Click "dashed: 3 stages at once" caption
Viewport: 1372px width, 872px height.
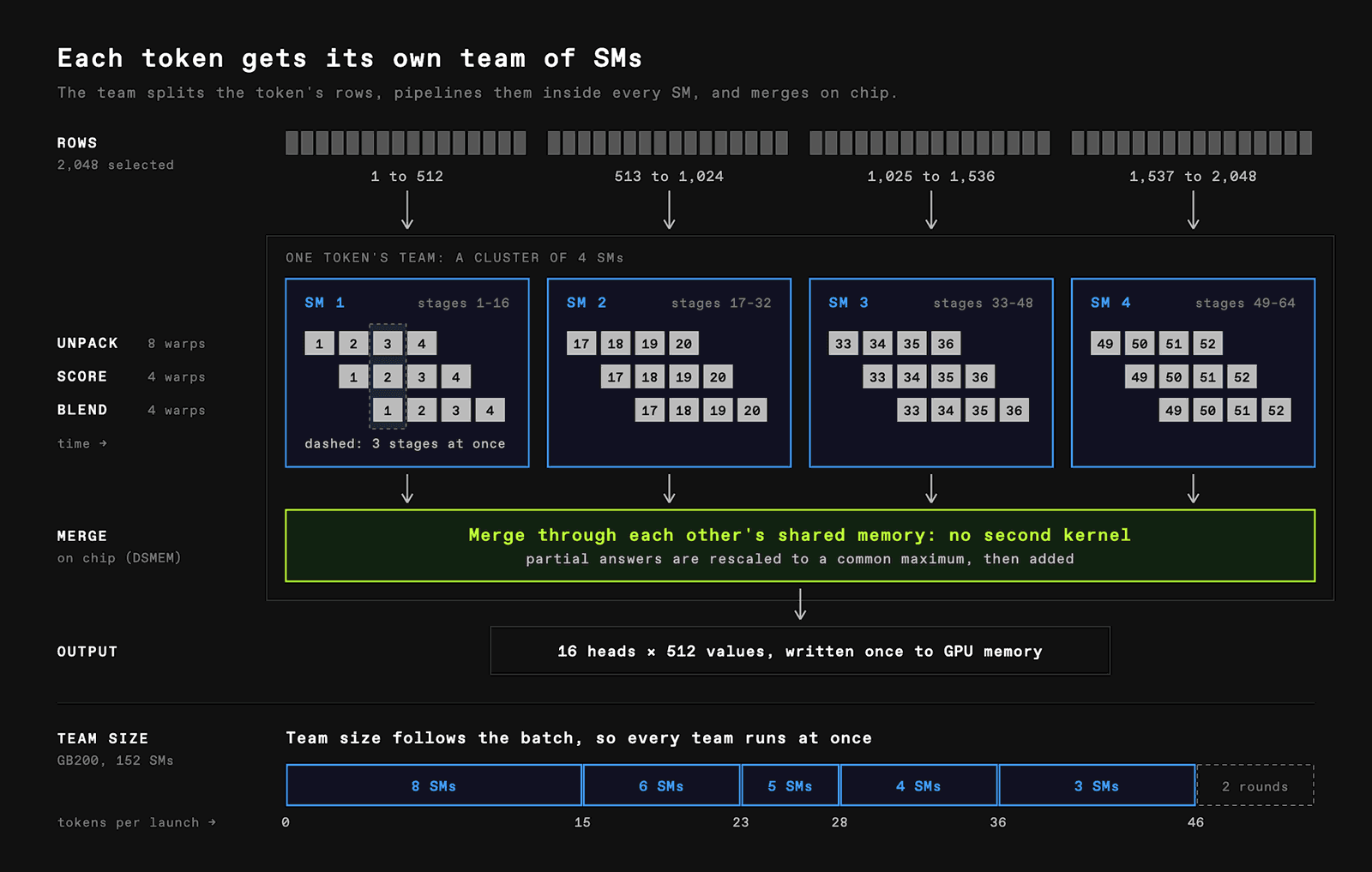pos(405,444)
